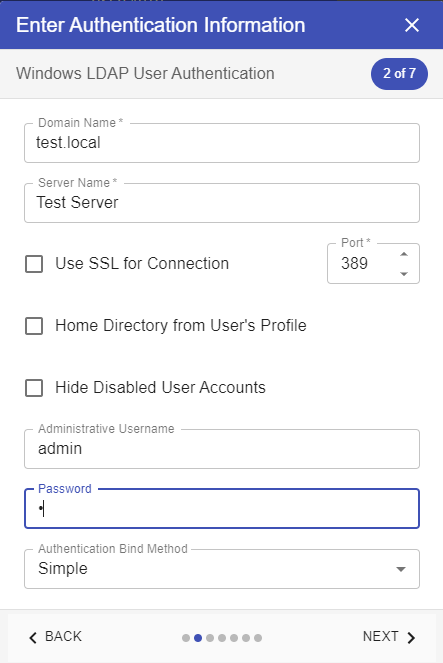Click the Domain Name input field
443x663 pixels.
pos(222,143)
